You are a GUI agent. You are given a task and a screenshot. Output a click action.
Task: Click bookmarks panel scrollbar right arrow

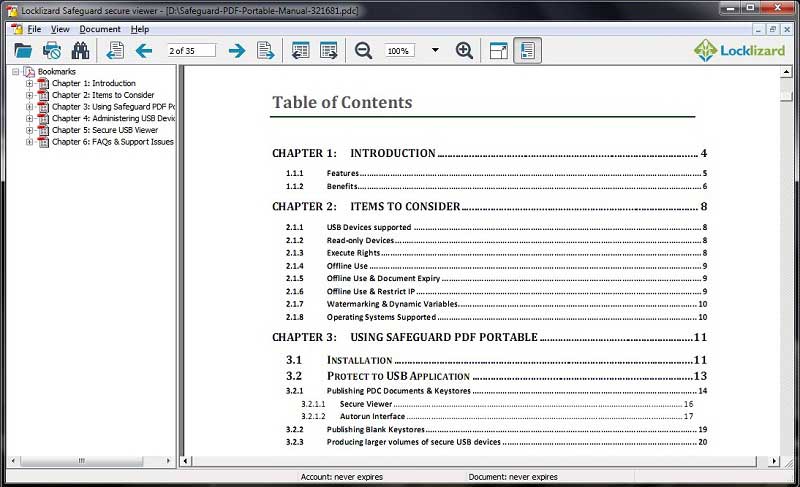click(168, 461)
